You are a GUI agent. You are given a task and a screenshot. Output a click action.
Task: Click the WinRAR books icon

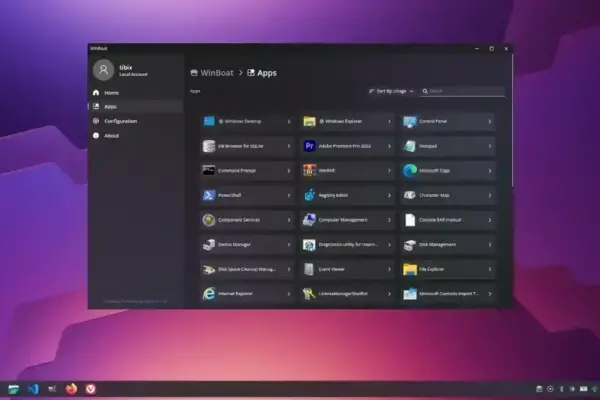click(x=309, y=171)
